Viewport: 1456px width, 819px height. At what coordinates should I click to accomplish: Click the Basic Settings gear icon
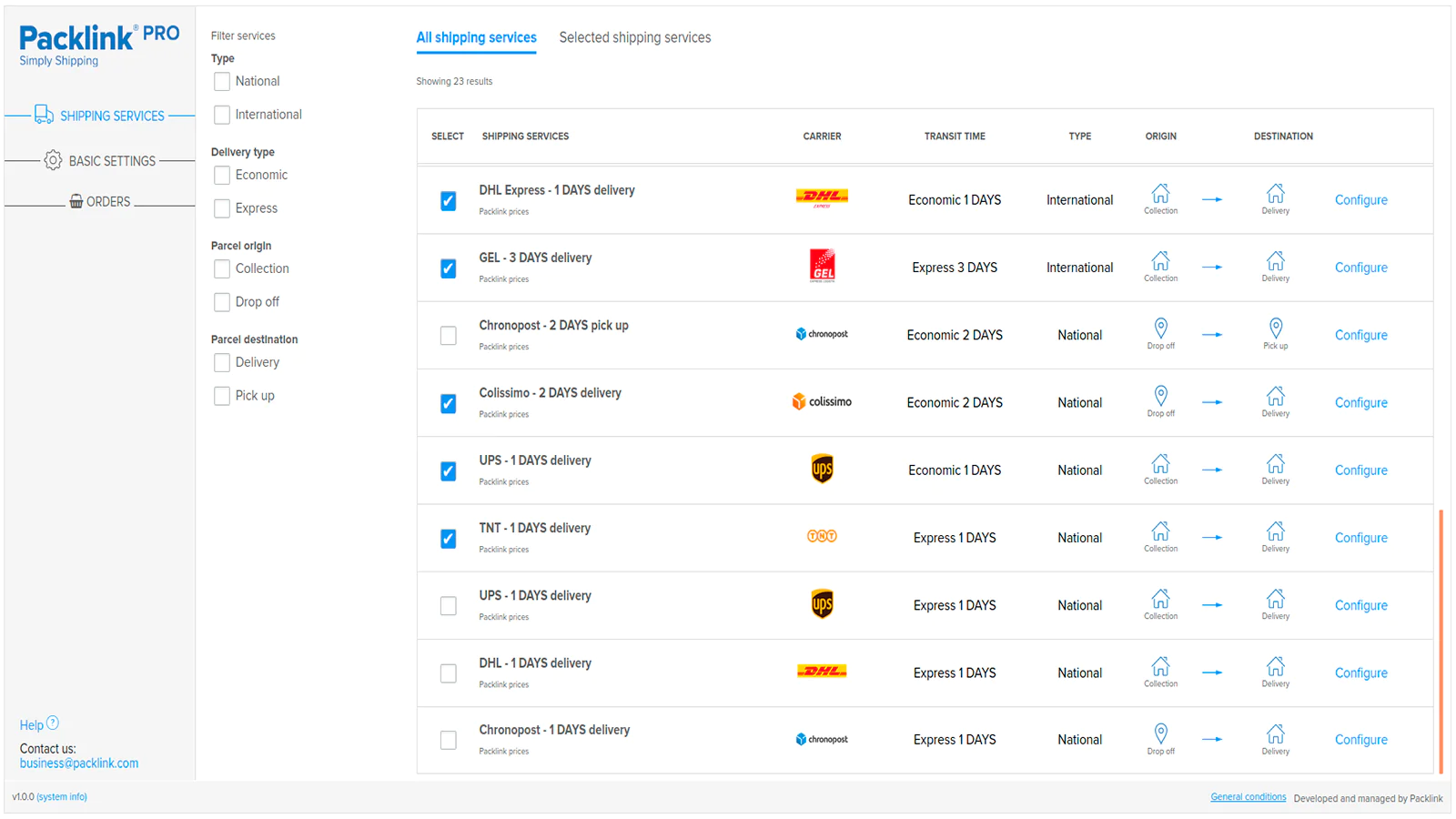coord(53,160)
